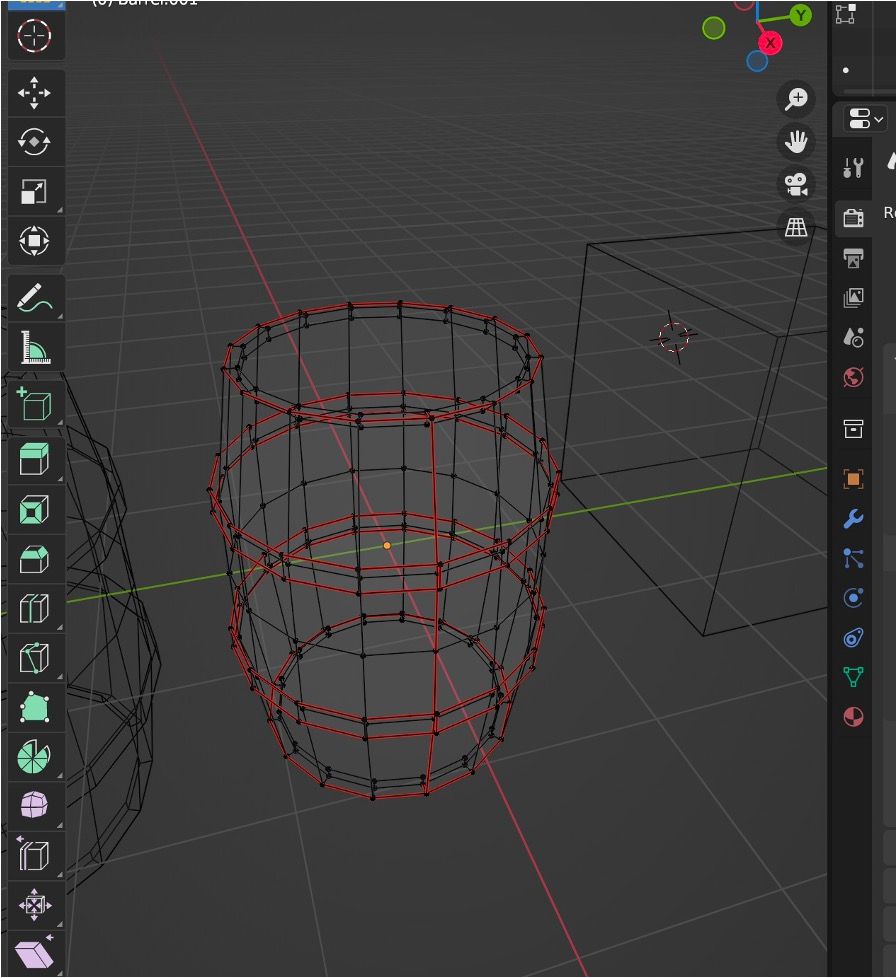Select the Measure tool
The height and width of the screenshot is (978, 896).
click(36, 348)
